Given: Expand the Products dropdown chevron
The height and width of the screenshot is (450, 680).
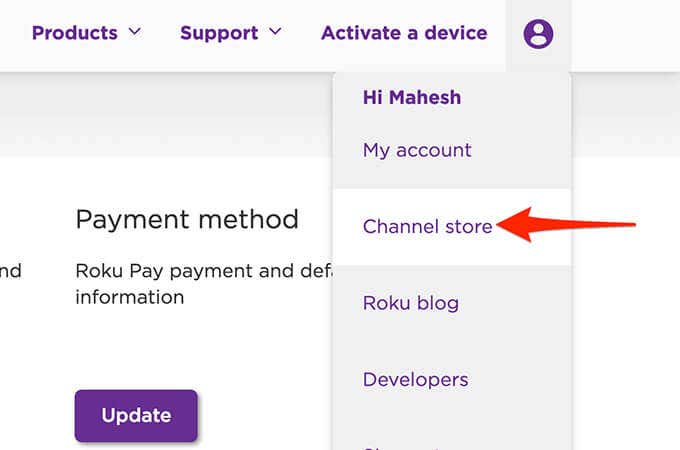Looking at the screenshot, I should pyautogui.click(x=134, y=32).
